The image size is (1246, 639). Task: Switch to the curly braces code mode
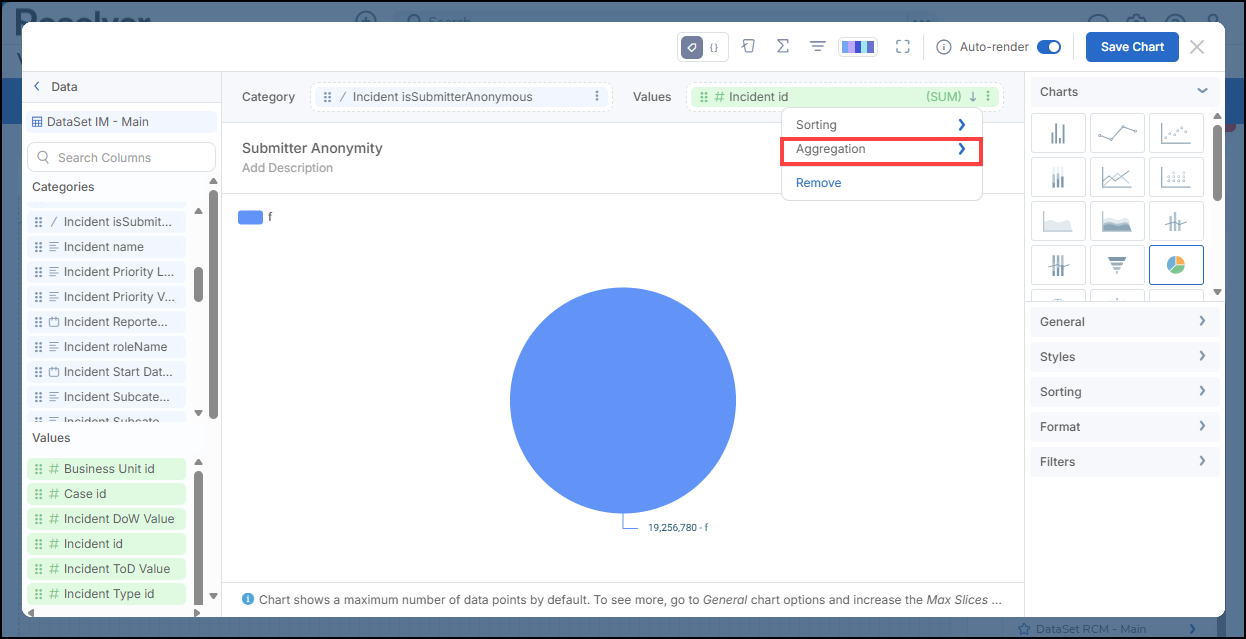(714, 47)
